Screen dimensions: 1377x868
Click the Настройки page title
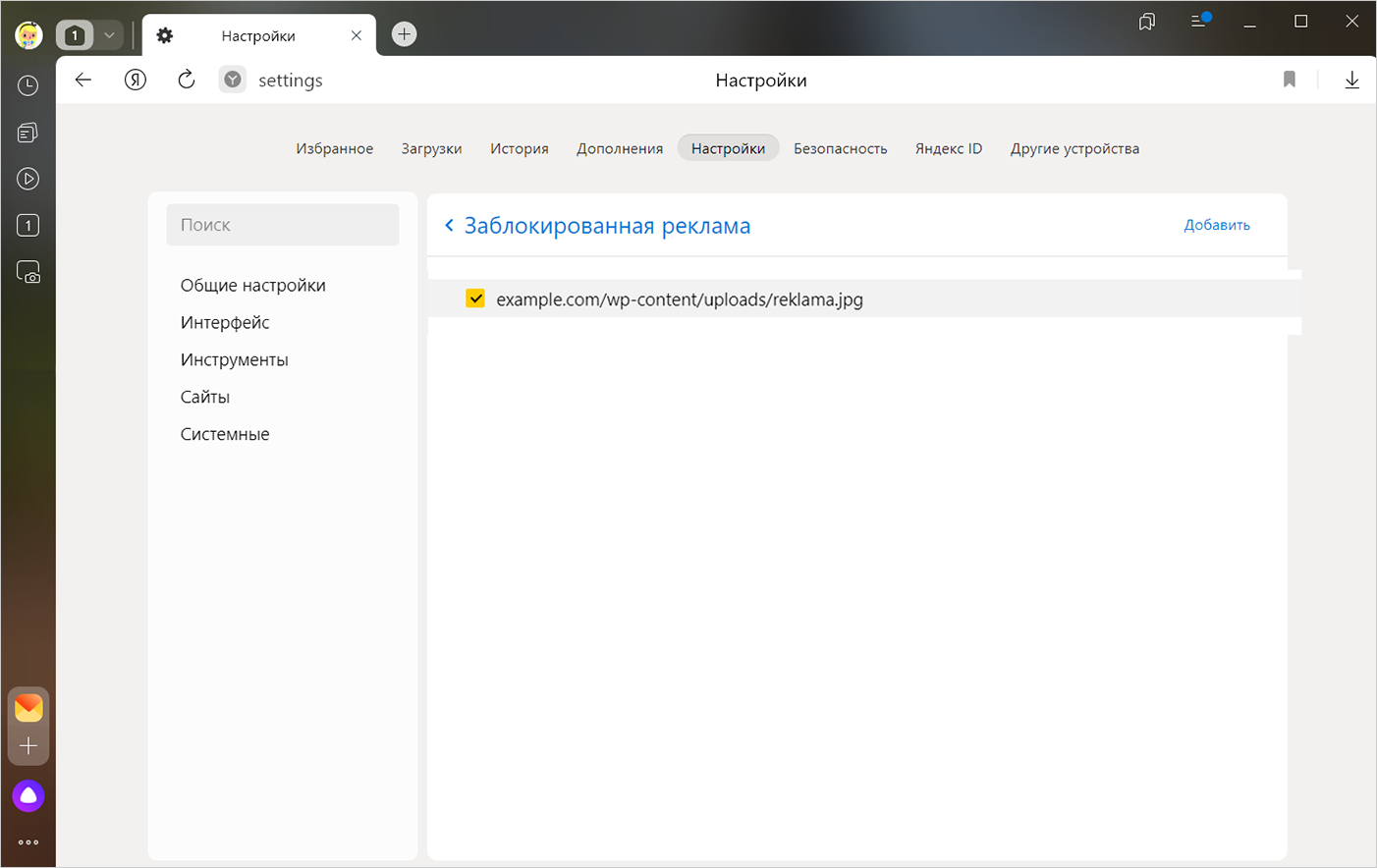point(761,81)
